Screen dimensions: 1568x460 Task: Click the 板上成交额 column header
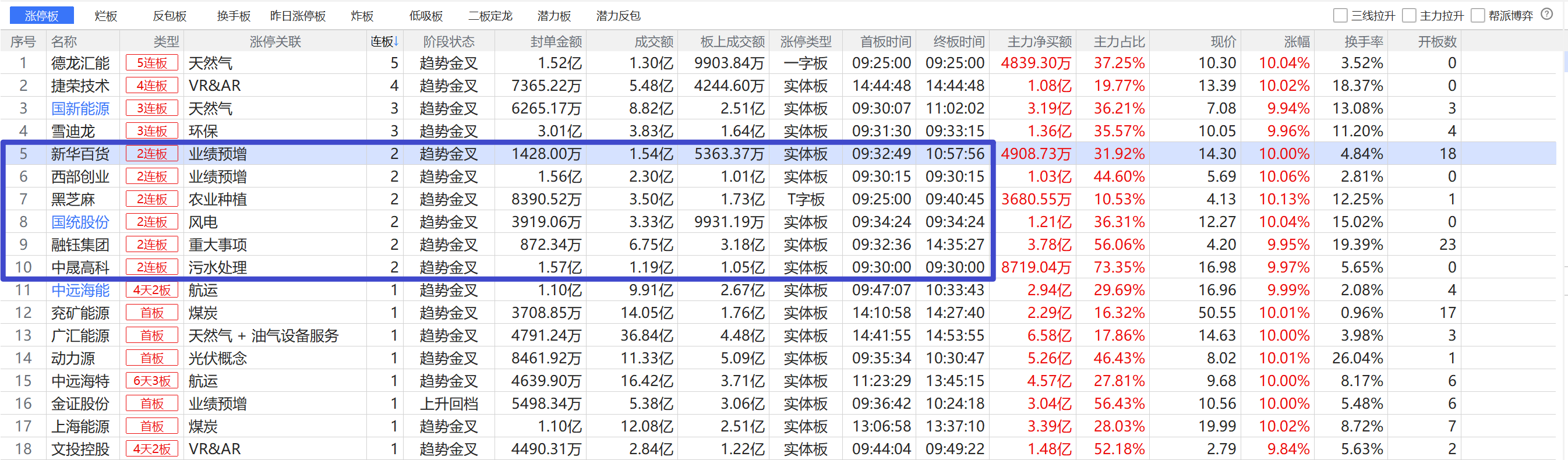[732, 41]
